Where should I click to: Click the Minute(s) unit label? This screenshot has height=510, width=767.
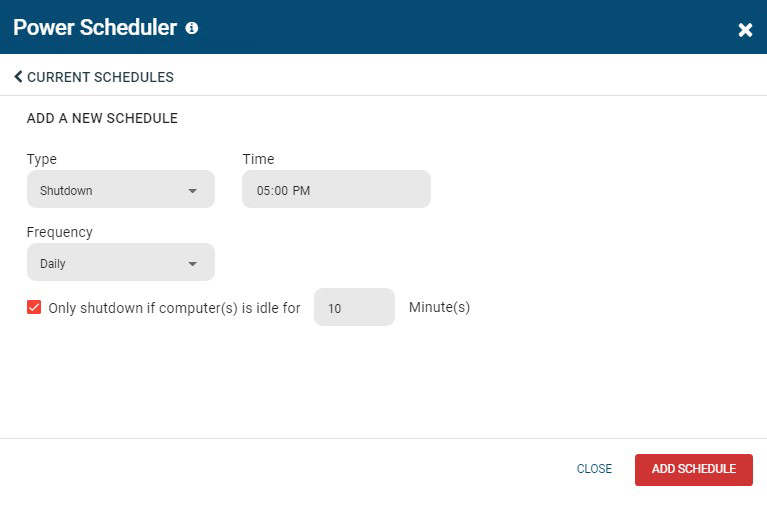(439, 308)
